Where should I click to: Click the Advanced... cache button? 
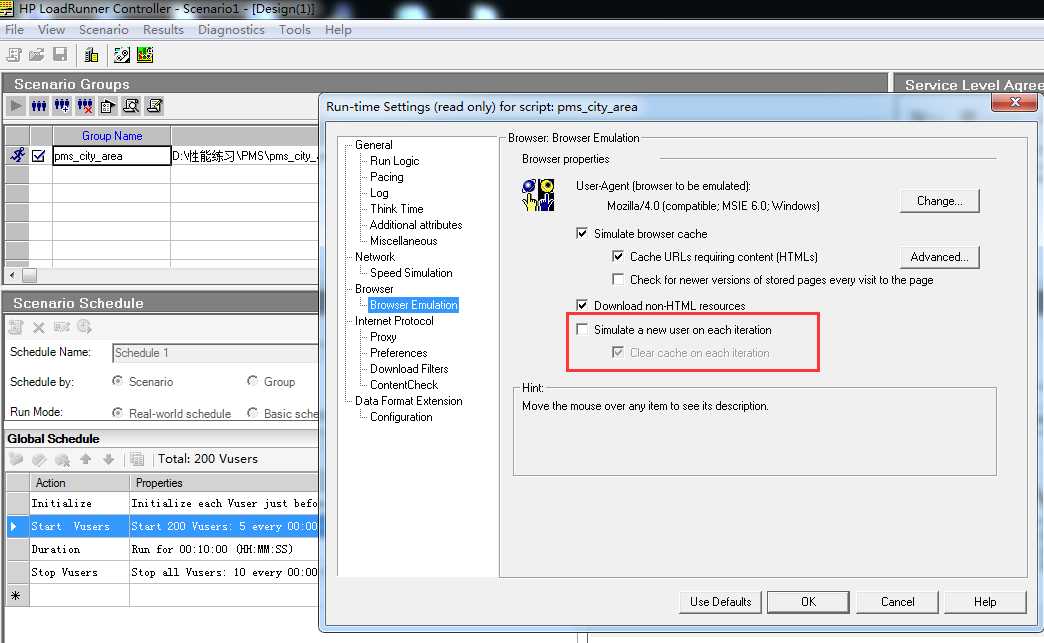tap(939, 257)
